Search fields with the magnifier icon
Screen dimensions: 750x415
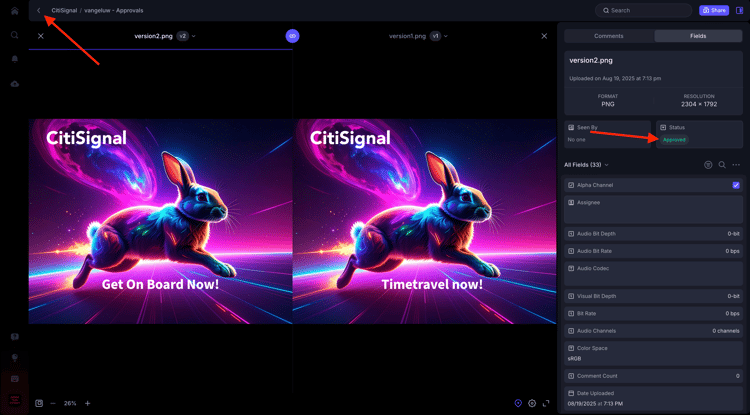[722, 164]
